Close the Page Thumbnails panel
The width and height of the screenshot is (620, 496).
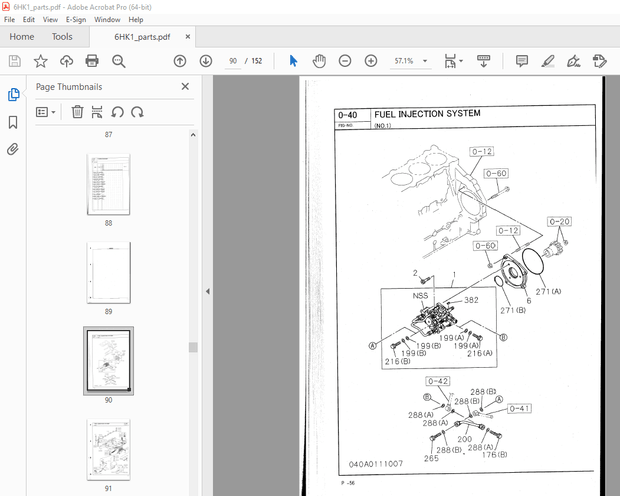185,87
